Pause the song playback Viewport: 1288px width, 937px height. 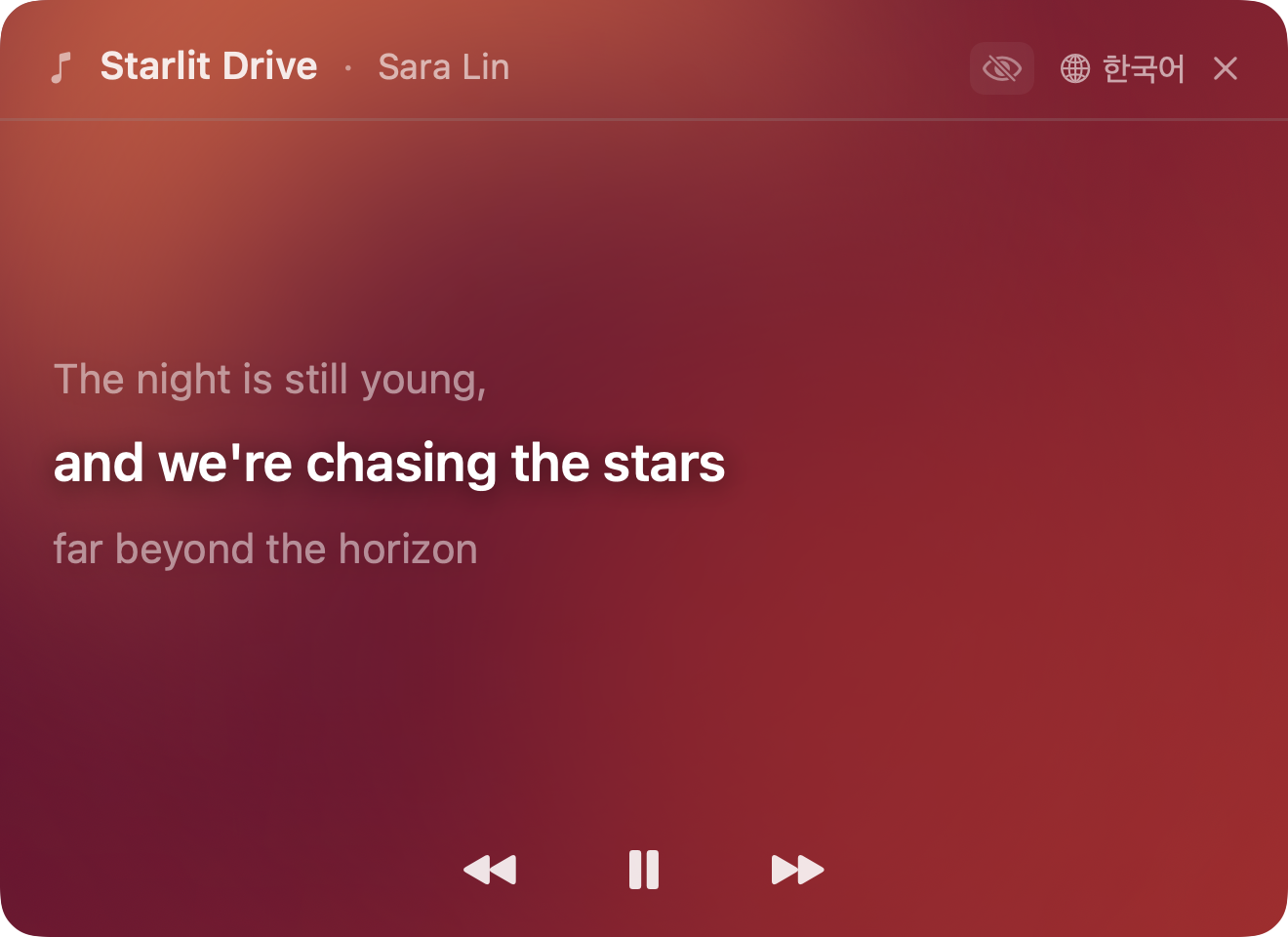coord(644,870)
